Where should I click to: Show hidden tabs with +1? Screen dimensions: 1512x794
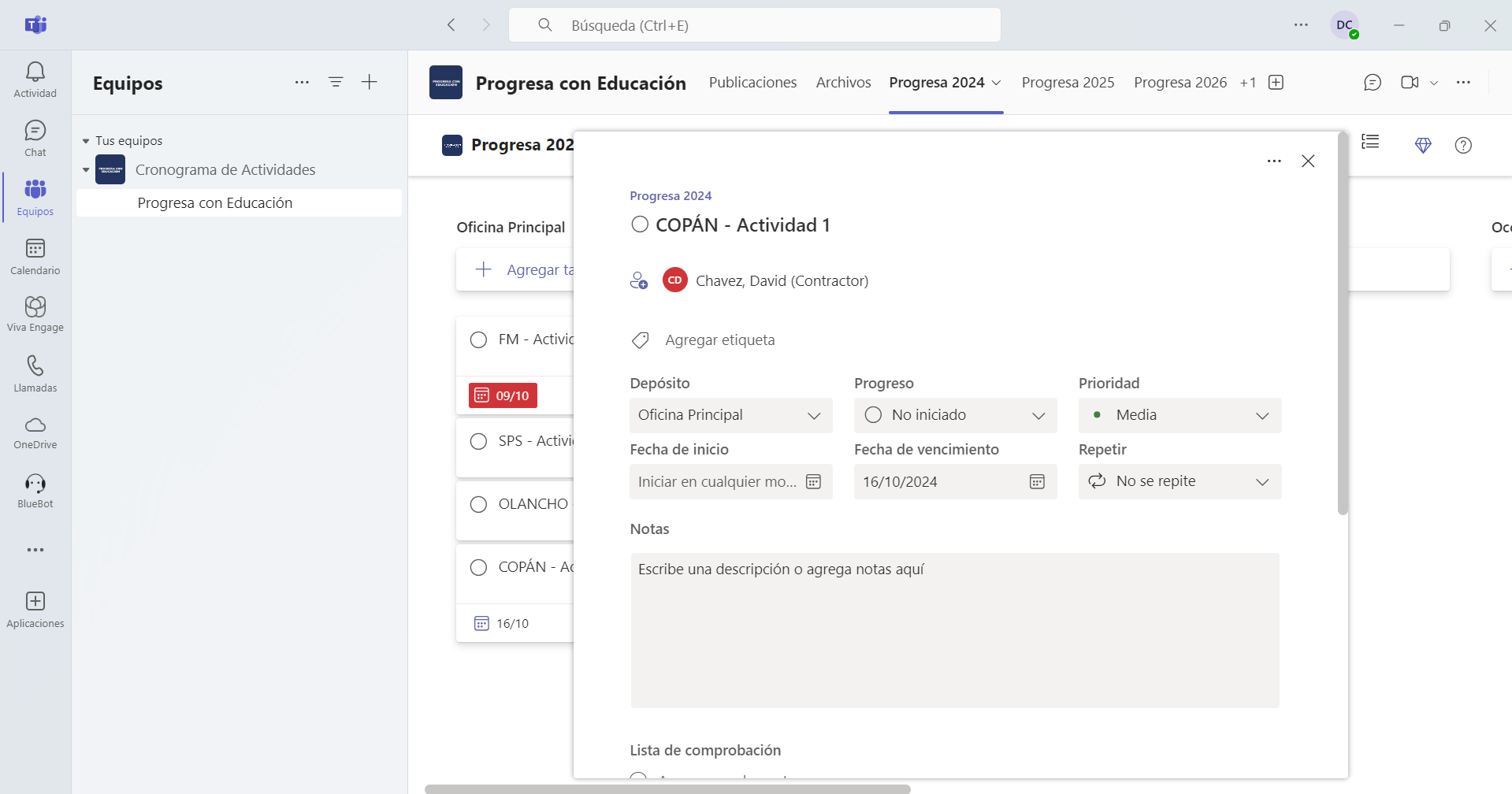tap(1248, 83)
